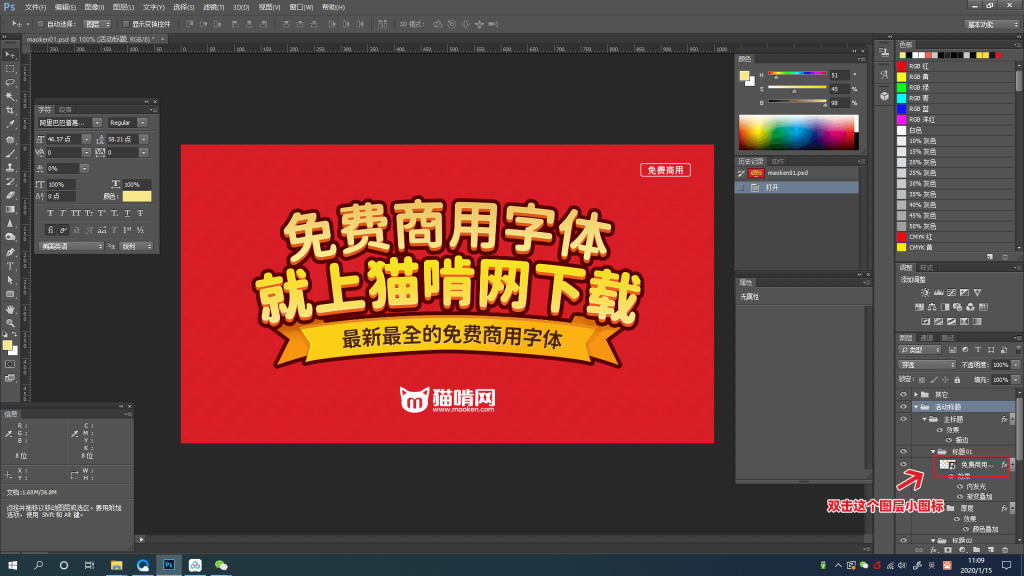Screen dimensions: 1024x576
Task: Select the 打开 history state
Action: (797, 187)
